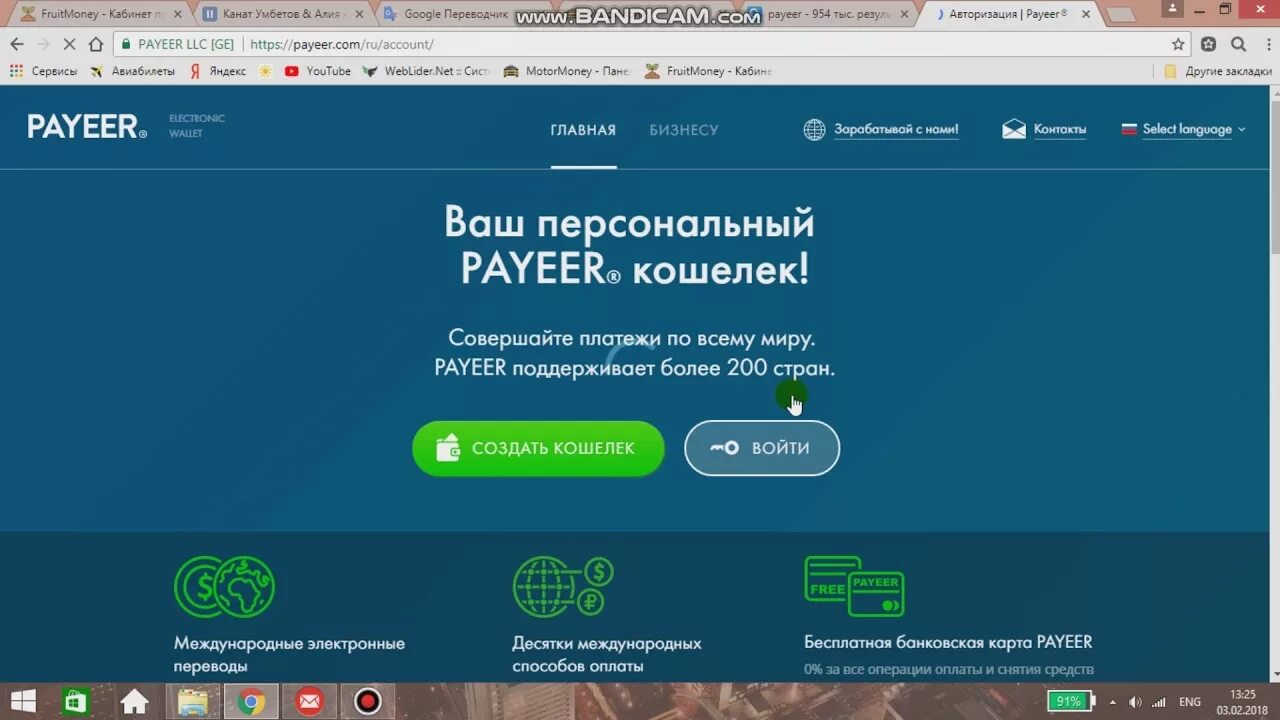The width and height of the screenshot is (1280, 720).
Task: Open the Другие закладки folder
Action: [1218, 71]
